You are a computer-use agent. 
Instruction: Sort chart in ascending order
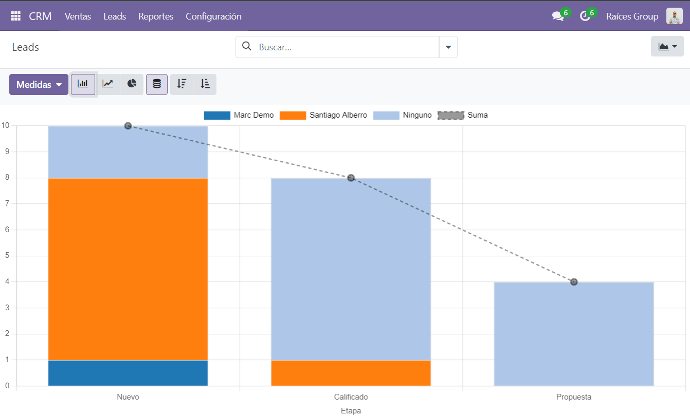205,85
